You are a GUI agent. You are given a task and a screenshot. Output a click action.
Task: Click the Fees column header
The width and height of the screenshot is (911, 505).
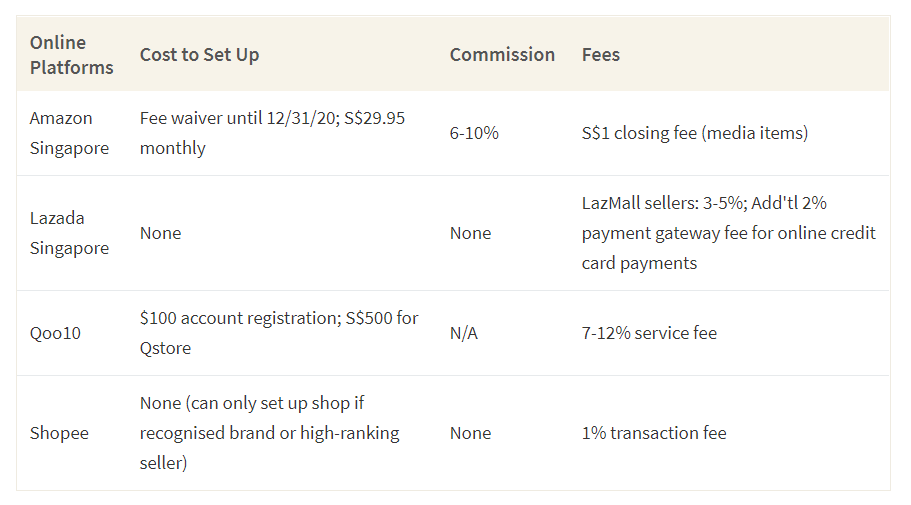point(601,55)
